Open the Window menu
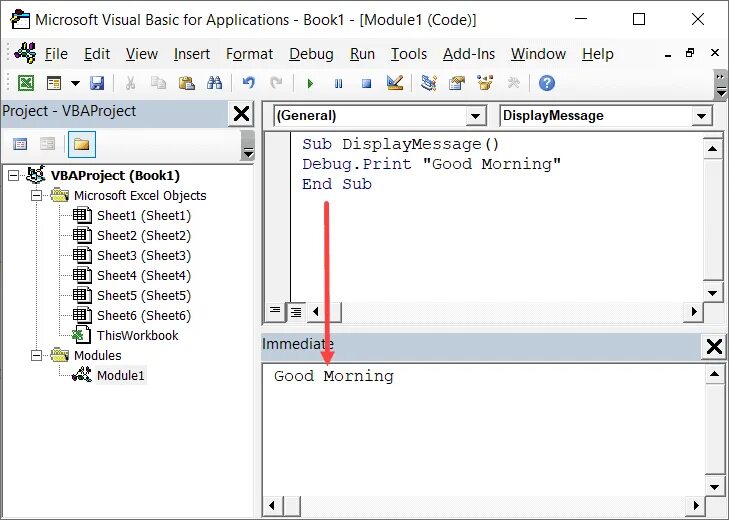The height and width of the screenshot is (520, 729). (x=538, y=54)
